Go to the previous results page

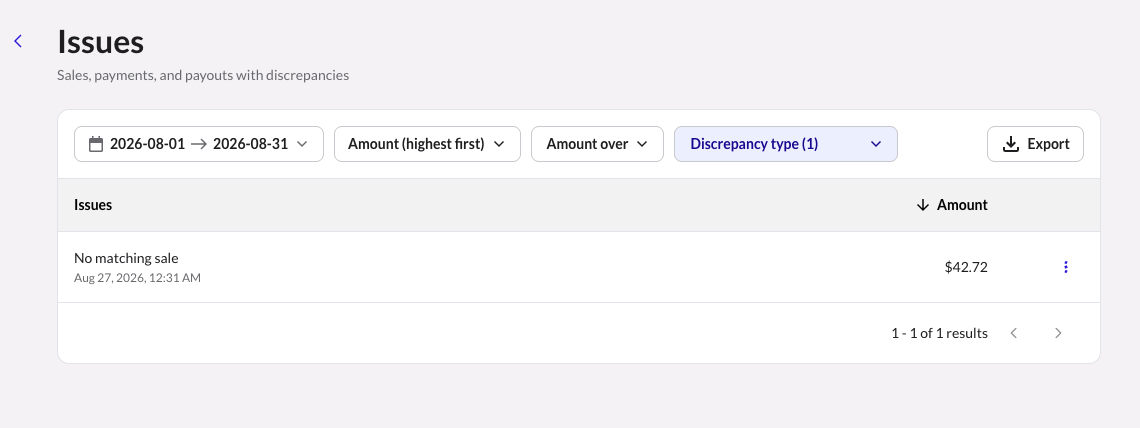(1014, 333)
